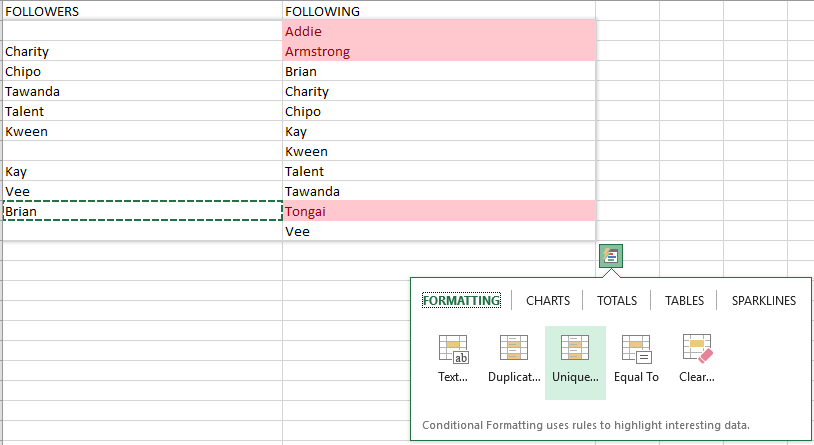
Task: Switch to the Tables tab
Action: [684, 300]
